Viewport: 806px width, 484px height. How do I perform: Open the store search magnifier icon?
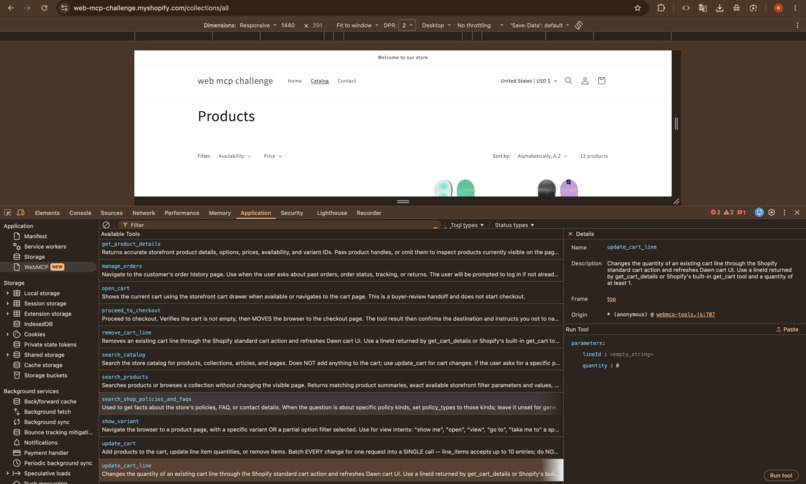tap(569, 81)
